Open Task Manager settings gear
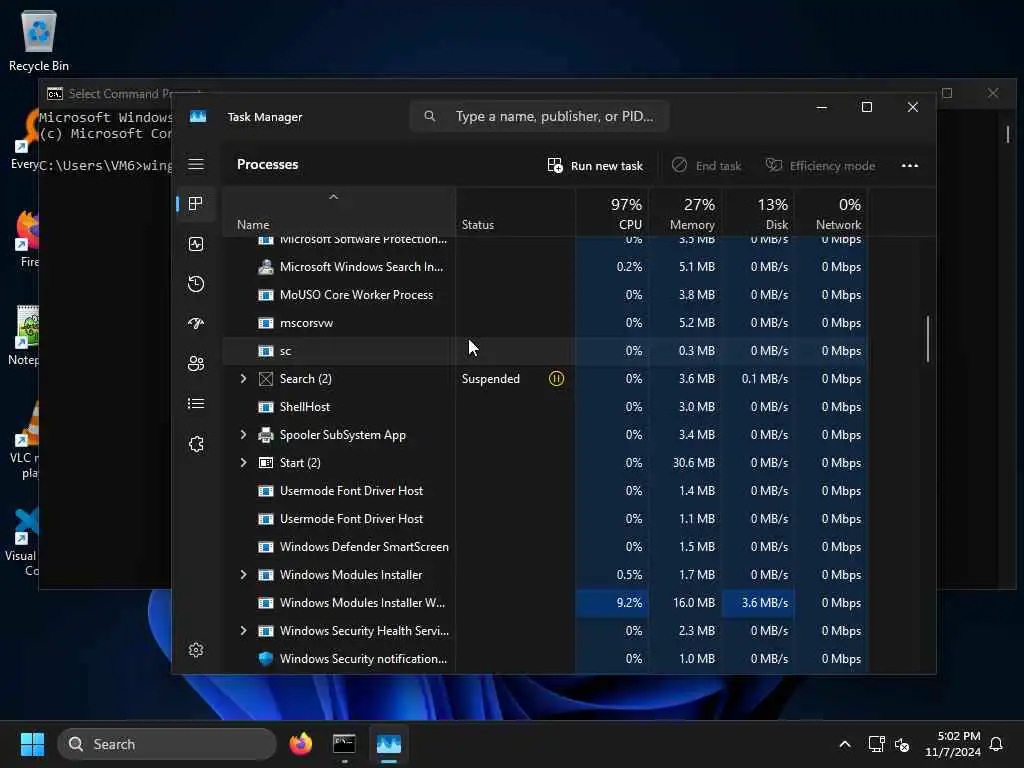 click(x=196, y=650)
